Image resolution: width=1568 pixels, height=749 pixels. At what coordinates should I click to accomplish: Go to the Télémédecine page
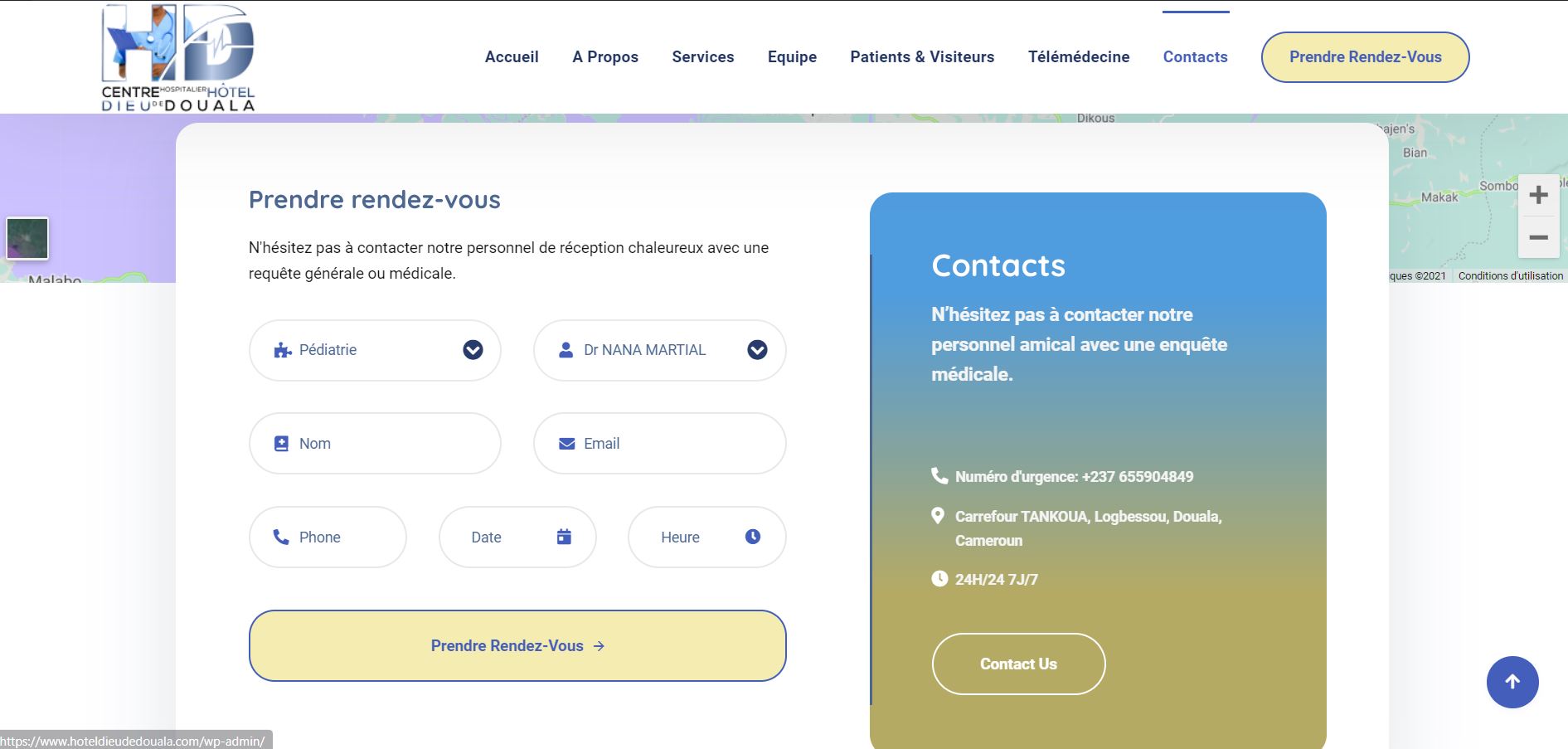pyautogui.click(x=1078, y=57)
